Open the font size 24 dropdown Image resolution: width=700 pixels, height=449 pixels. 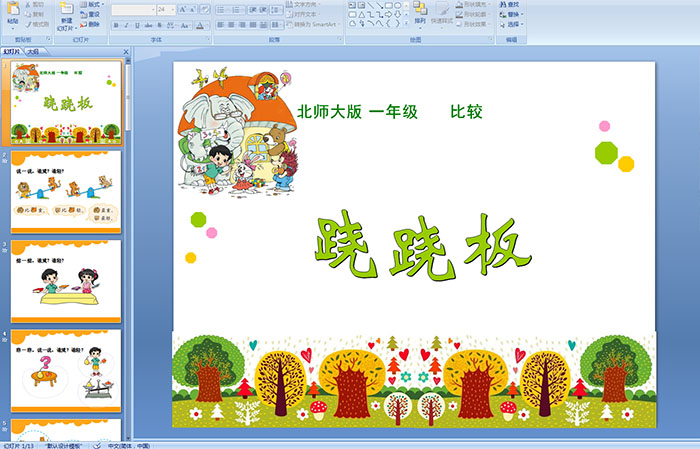[x=172, y=9]
